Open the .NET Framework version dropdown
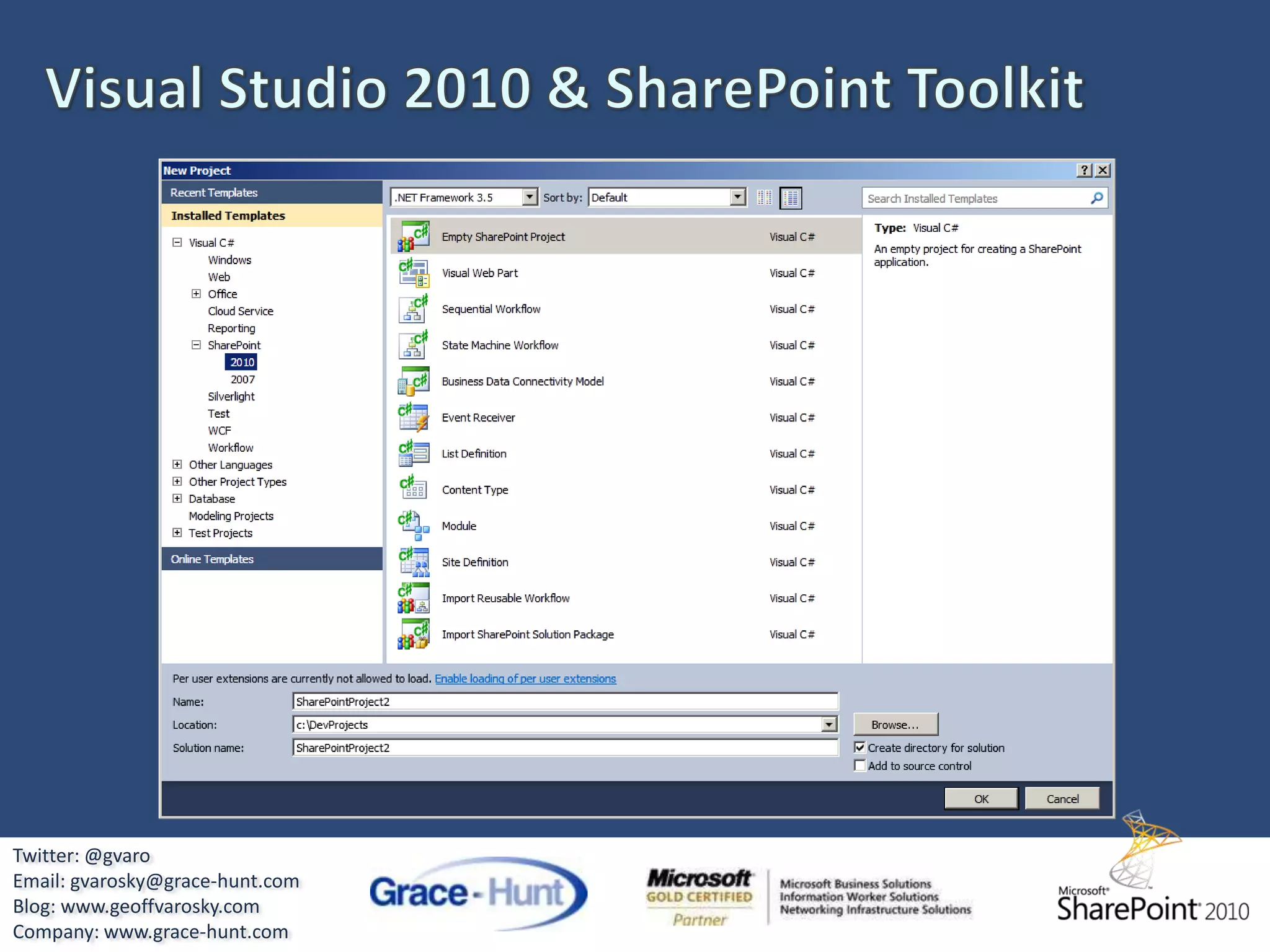 pyautogui.click(x=529, y=197)
